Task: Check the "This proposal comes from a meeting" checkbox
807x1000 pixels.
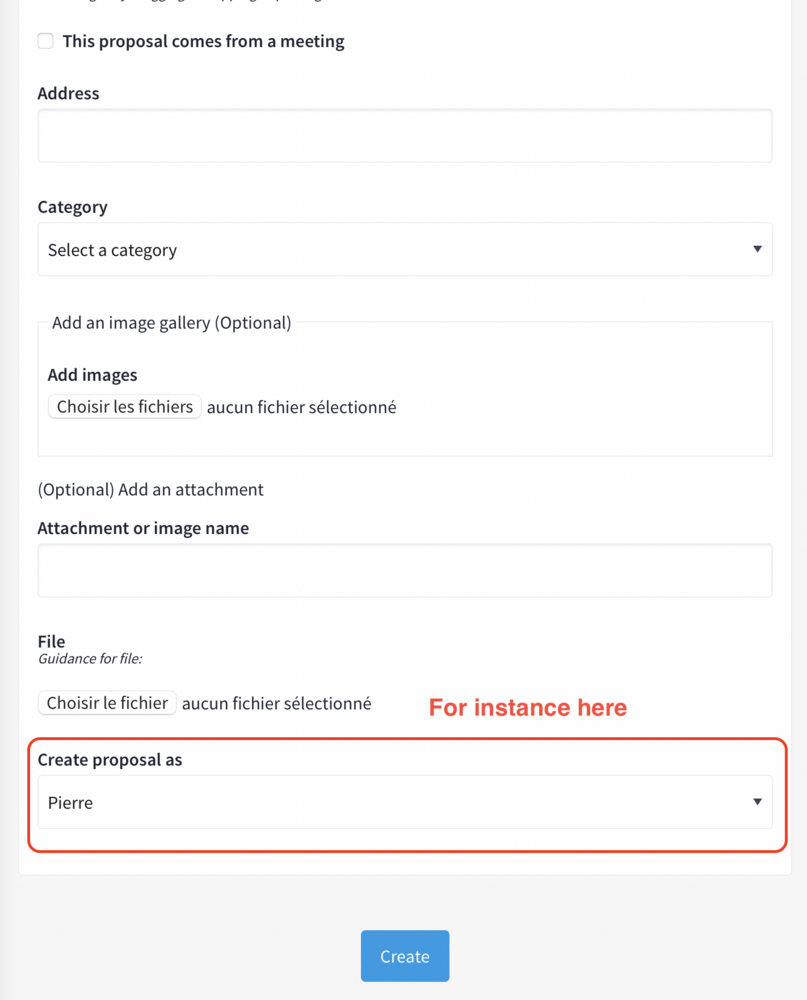Action: (x=46, y=41)
